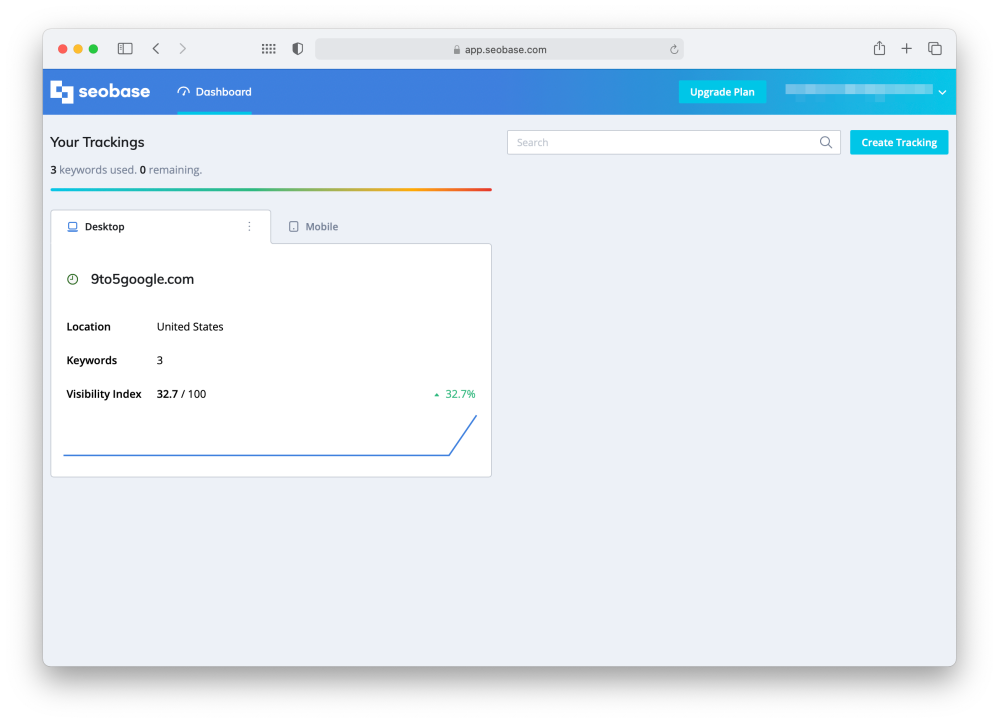Viewport: 999px width, 723px height.
Task: Click the keywords usage progress bar
Action: coord(270,189)
